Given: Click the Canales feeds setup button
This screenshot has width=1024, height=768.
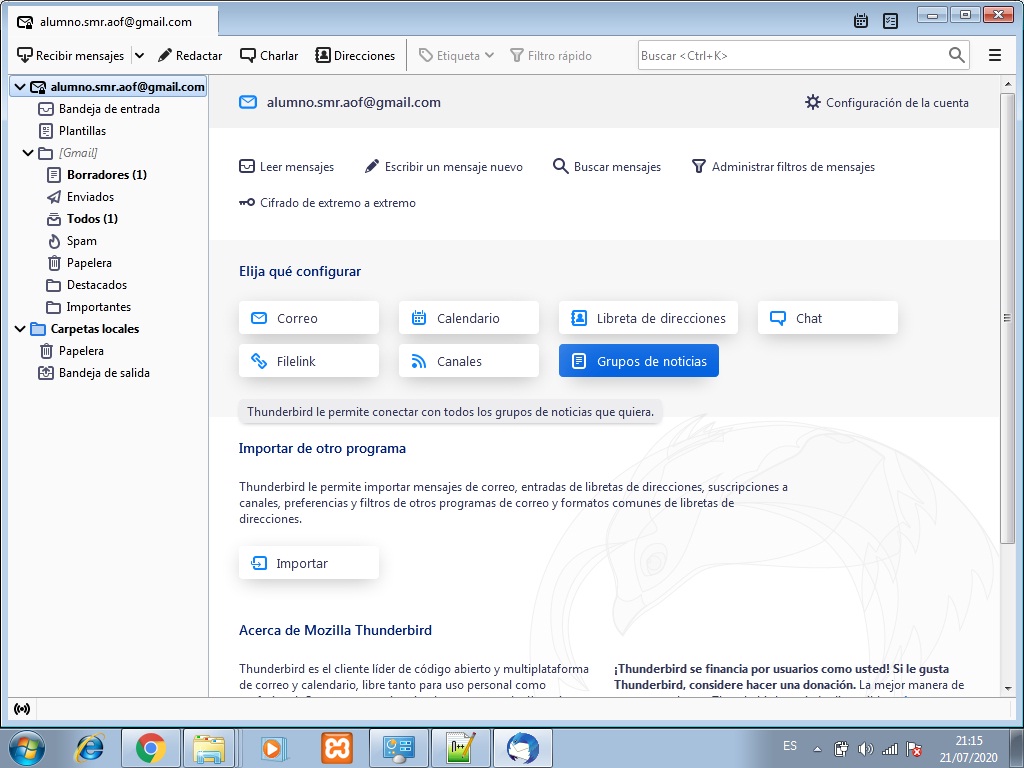Looking at the screenshot, I should [469, 361].
